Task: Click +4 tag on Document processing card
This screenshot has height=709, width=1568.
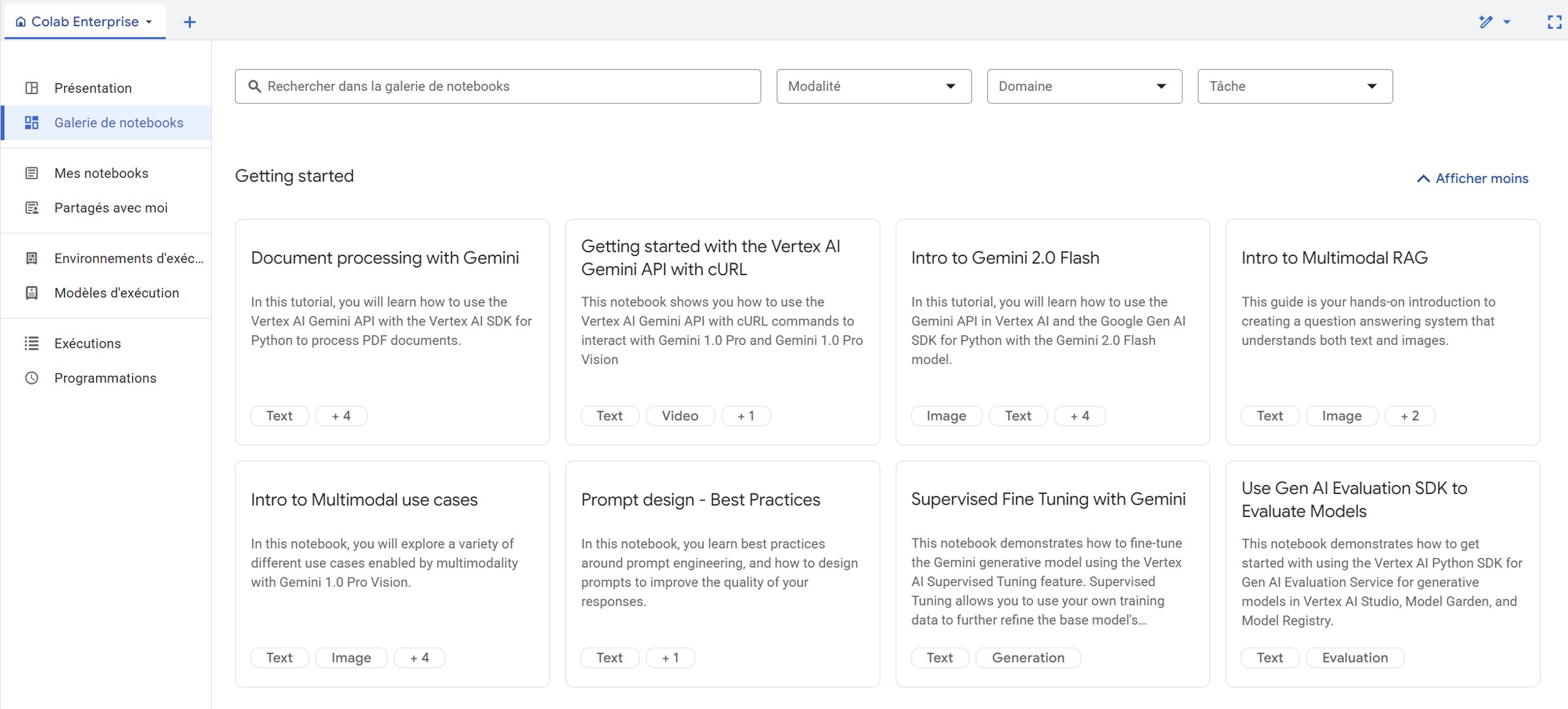Action: click(341, 416)
